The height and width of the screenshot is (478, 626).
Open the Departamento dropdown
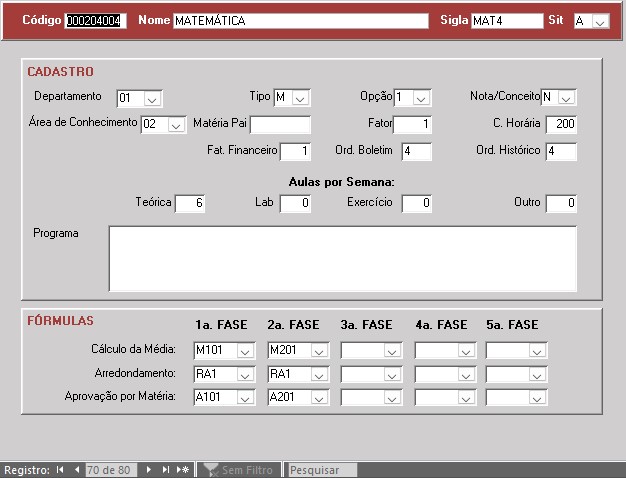point(152,98)
